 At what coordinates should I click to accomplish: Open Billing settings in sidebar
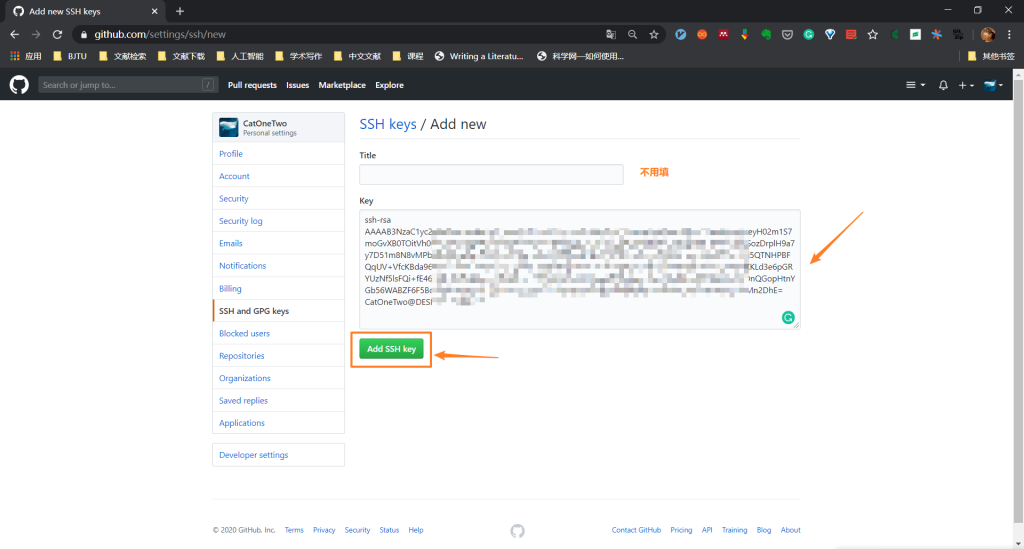[x=278, y=289]
